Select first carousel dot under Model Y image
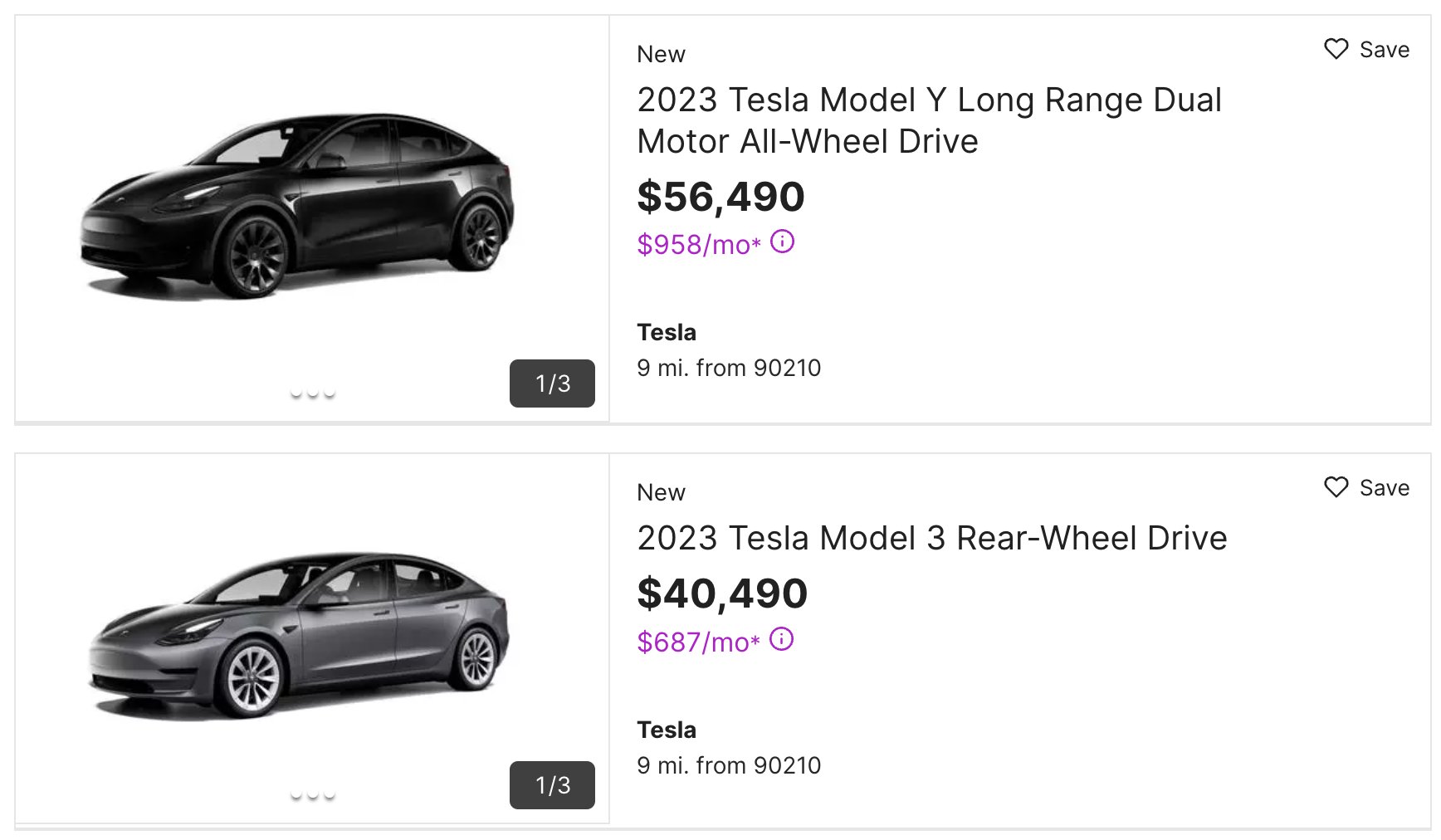Image resolution: width=1441 pixels, height=840 pixels. pyautogui.click(x=296, y=393)
